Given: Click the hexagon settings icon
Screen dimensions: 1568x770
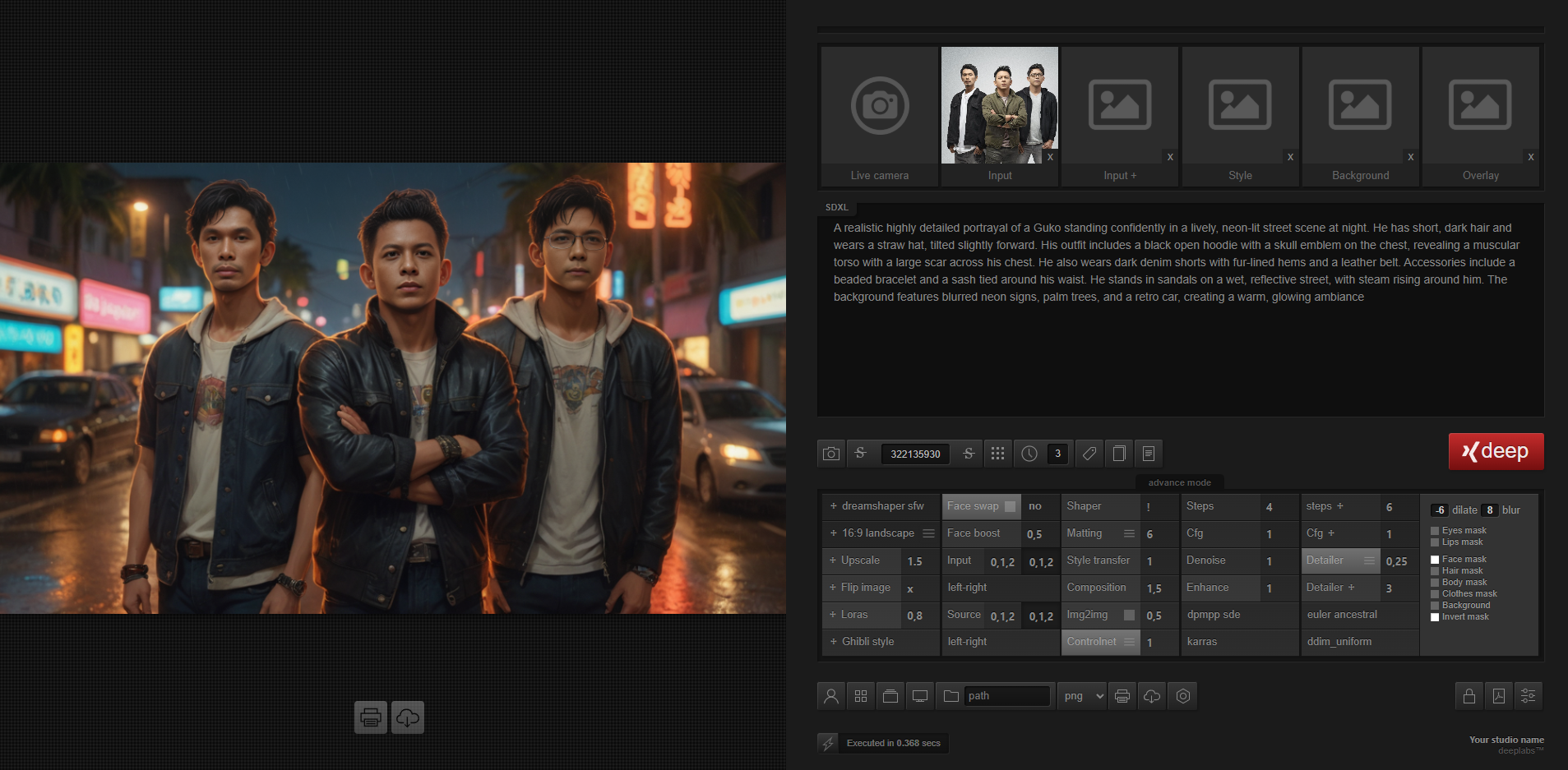Looking at the screenshot, I should (x=1183, y=696).
